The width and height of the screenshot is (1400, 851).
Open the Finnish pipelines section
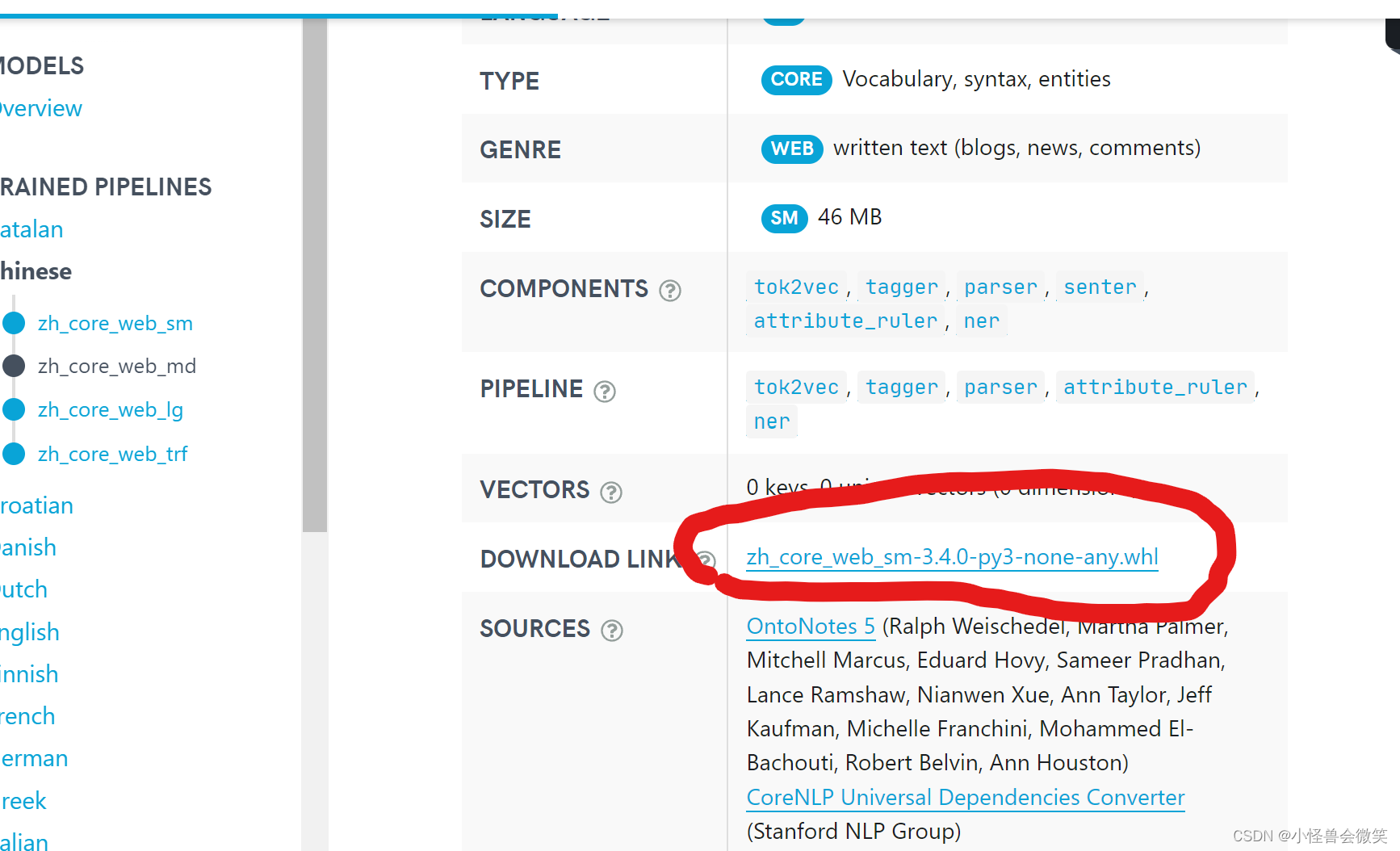pos(29,674)
